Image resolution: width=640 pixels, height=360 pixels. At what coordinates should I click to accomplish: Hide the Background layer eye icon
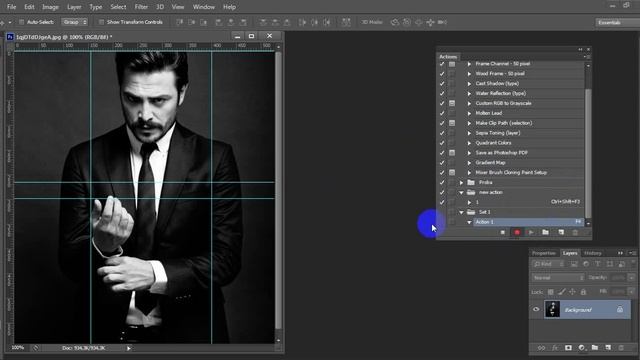click(x=536, y=309)
